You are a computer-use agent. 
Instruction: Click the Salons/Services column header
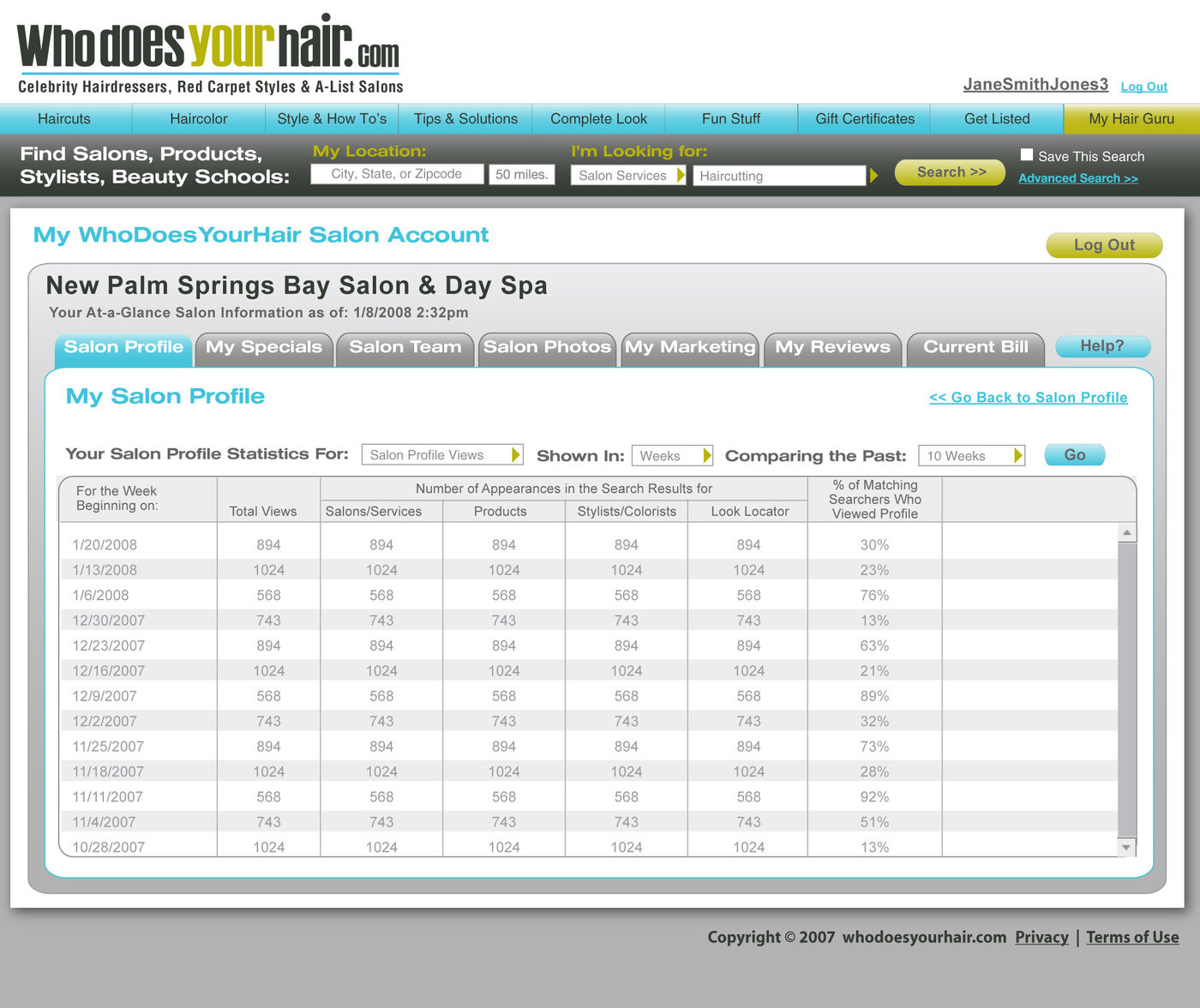[374, 511]
